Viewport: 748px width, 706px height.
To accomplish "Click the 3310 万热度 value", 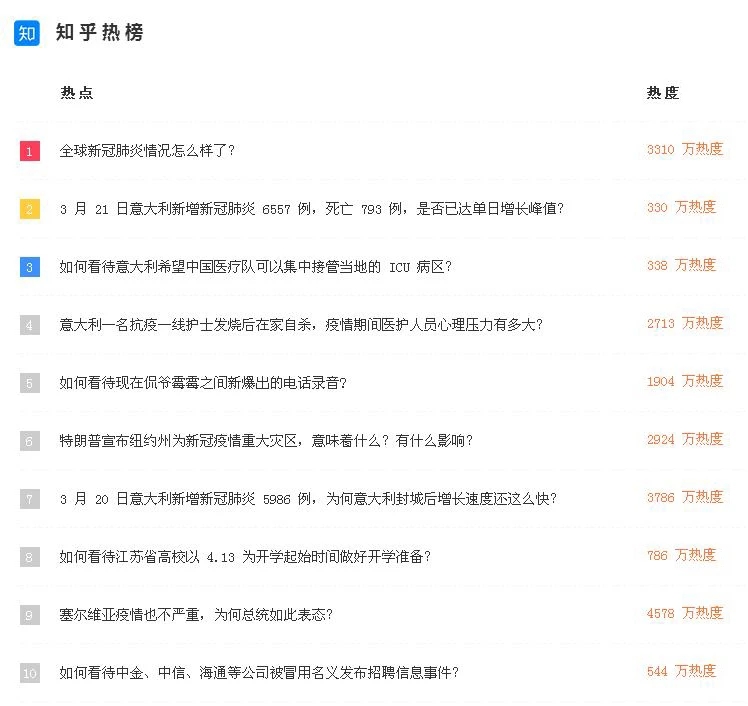I will click(x=685, y=149).
